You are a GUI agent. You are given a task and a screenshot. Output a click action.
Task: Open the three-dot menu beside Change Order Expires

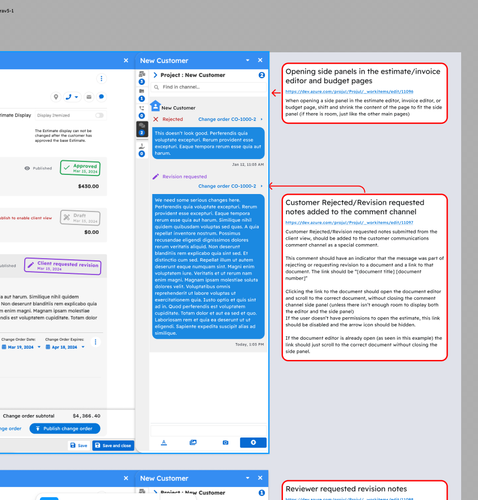(x=95, y=342)
